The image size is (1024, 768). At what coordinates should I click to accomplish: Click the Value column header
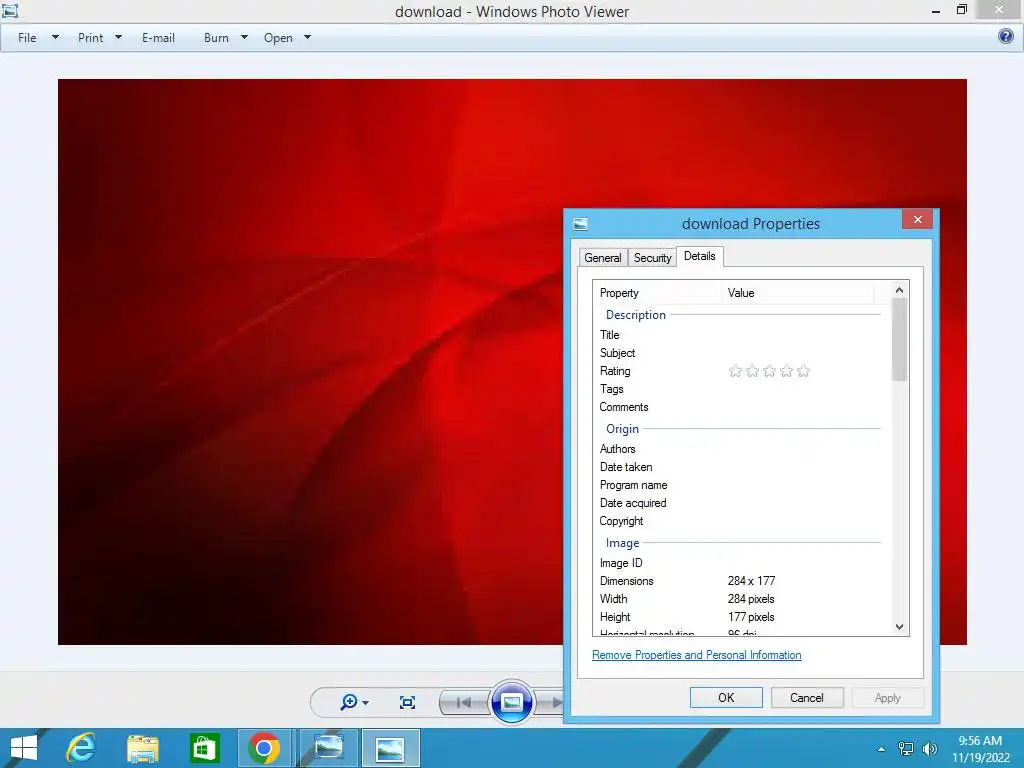(797, 293)
